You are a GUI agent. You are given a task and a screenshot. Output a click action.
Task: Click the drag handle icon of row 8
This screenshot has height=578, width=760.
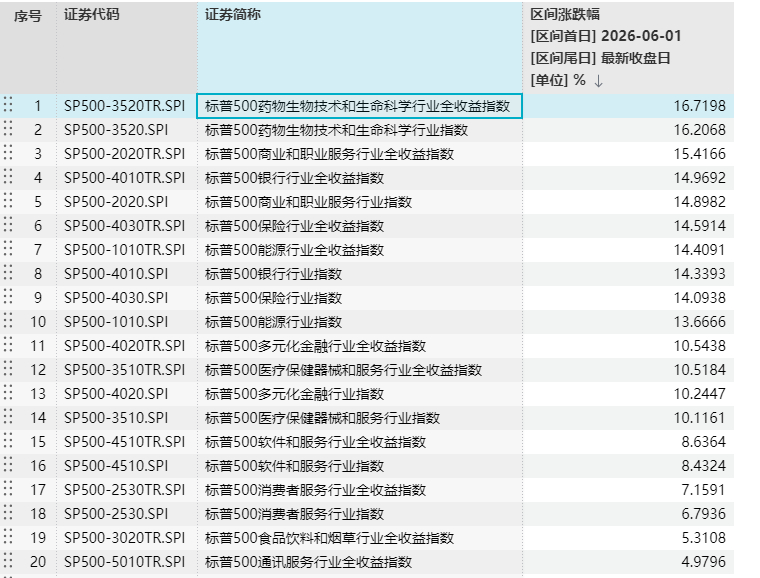click(8, 273)
